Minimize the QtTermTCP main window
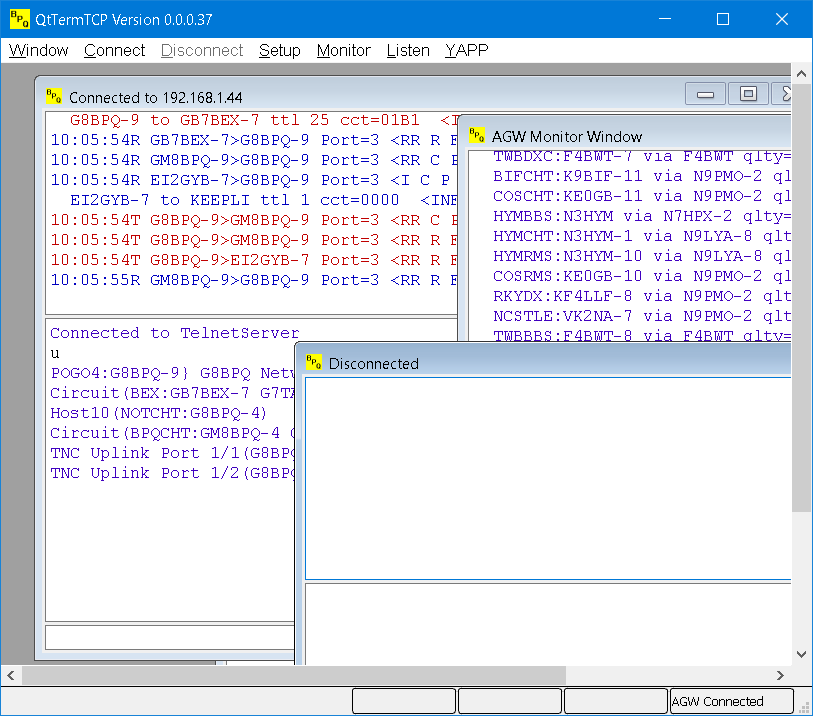Image resolution: width=813 pixels, height=716 pixels. 665,19
